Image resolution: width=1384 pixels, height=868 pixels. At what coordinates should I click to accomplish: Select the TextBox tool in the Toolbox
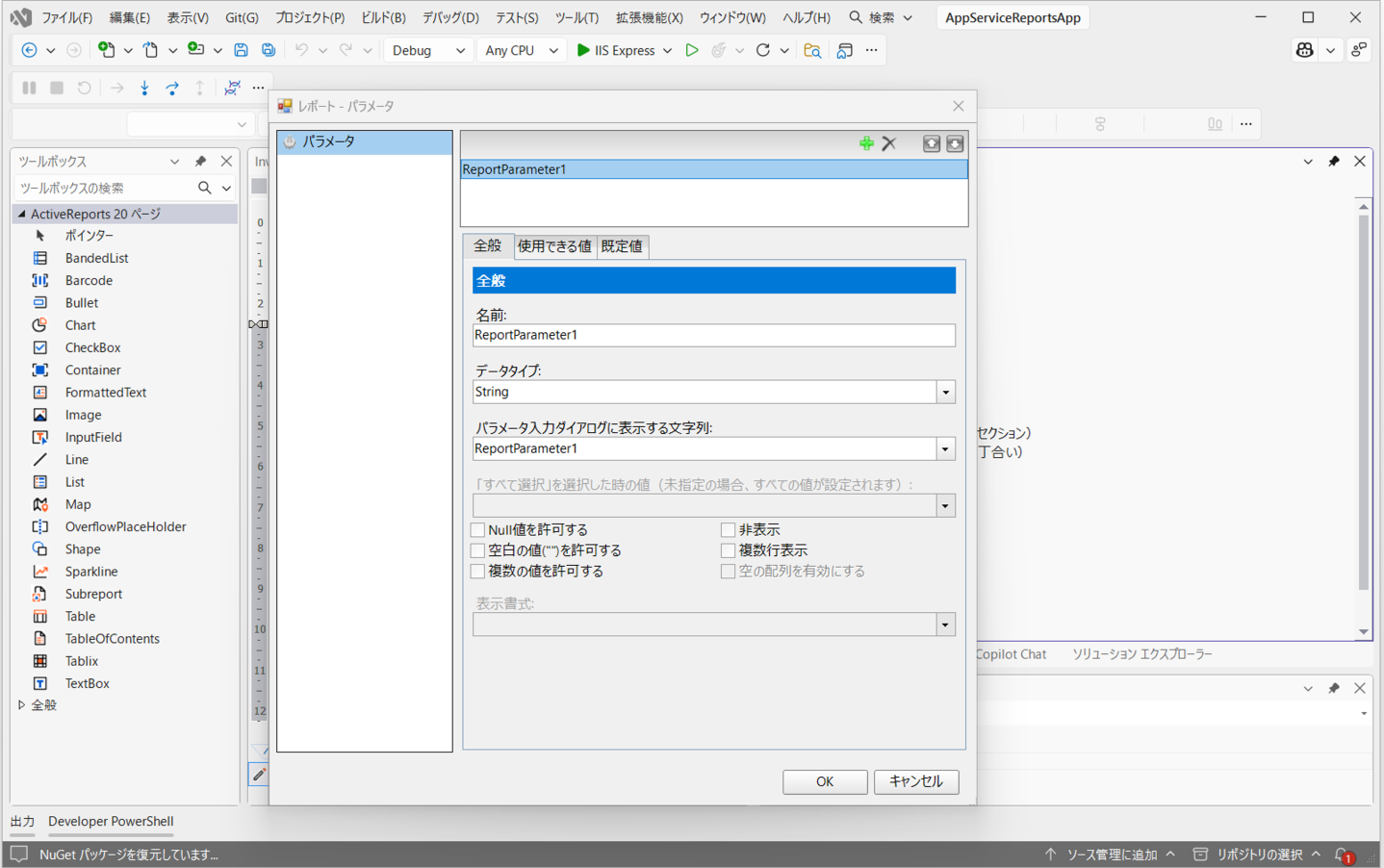(87, 683)
